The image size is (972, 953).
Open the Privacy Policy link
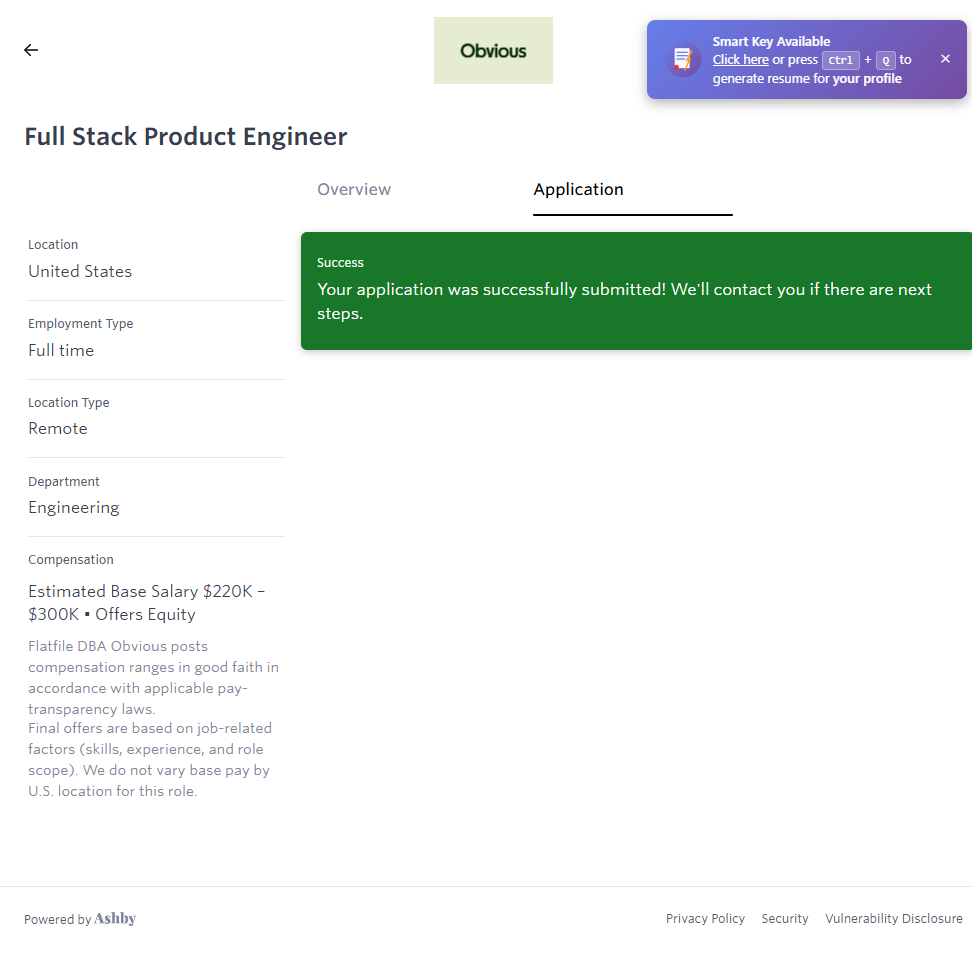pos(705,919)
